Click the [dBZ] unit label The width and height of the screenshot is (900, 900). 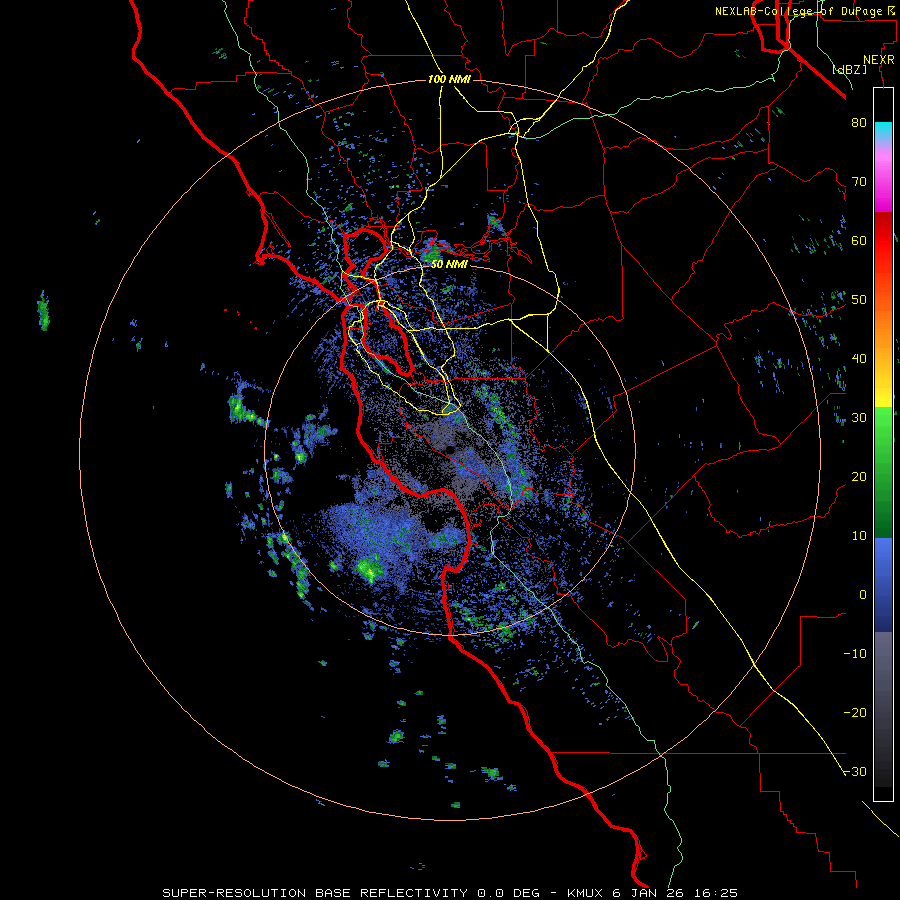pyautogui.click(x=850, y=69)
